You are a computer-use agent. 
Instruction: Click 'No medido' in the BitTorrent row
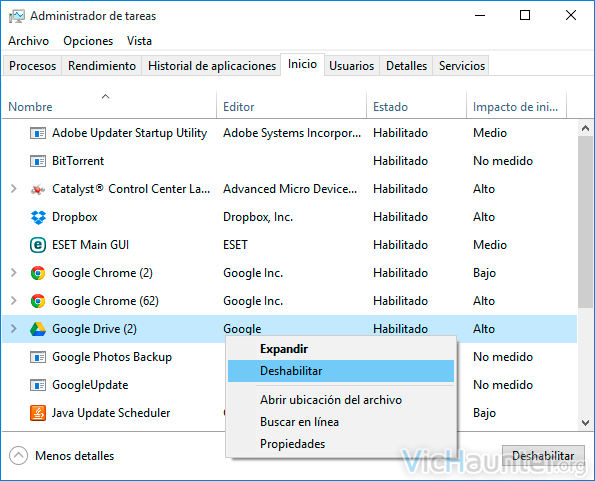tap(503, 161)
